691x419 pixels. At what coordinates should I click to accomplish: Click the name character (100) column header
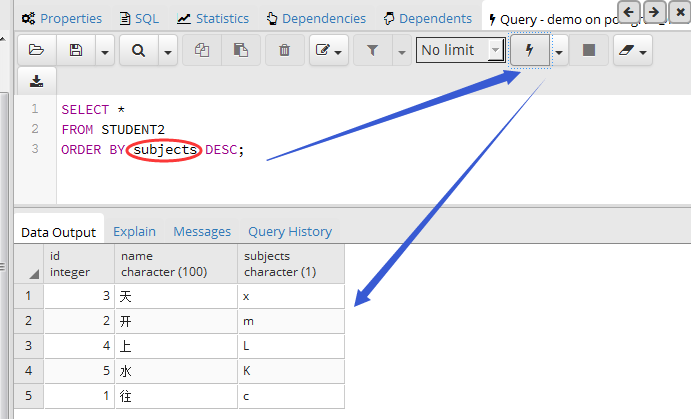176,264
